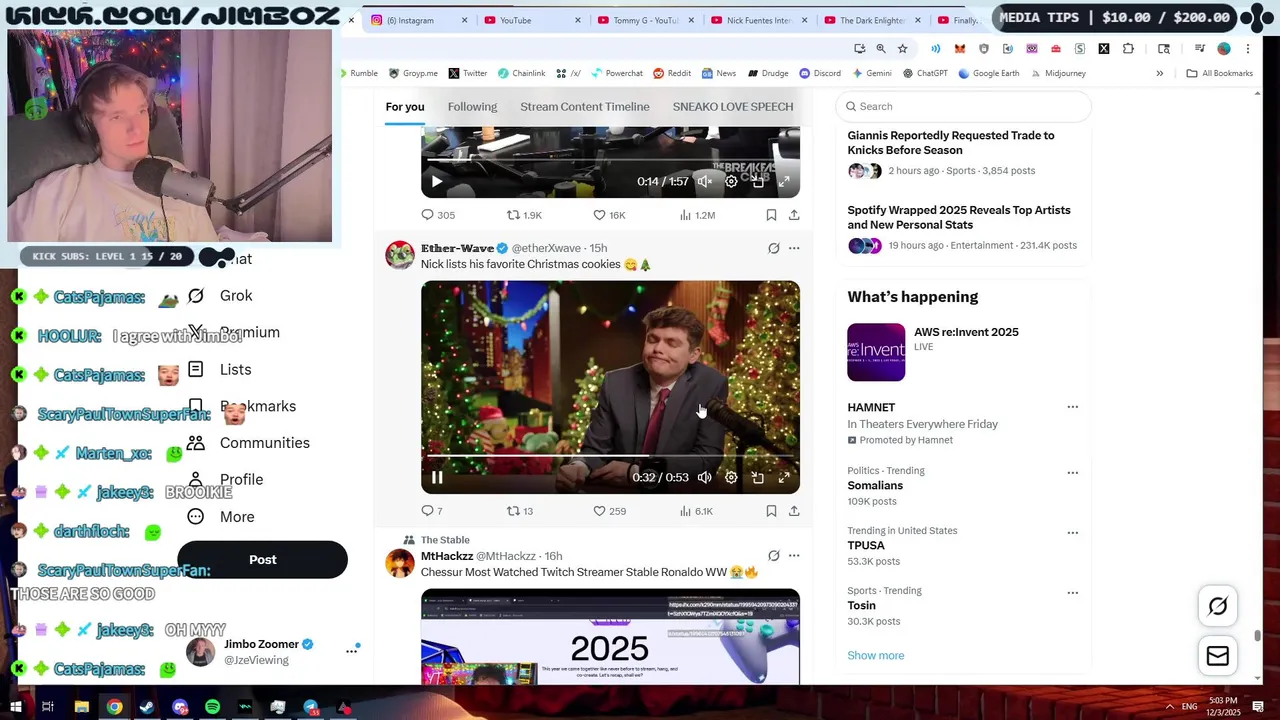The image size is (1280, 720).
Task: Open more options for Somalians trend
Action: coord(1072,472)
